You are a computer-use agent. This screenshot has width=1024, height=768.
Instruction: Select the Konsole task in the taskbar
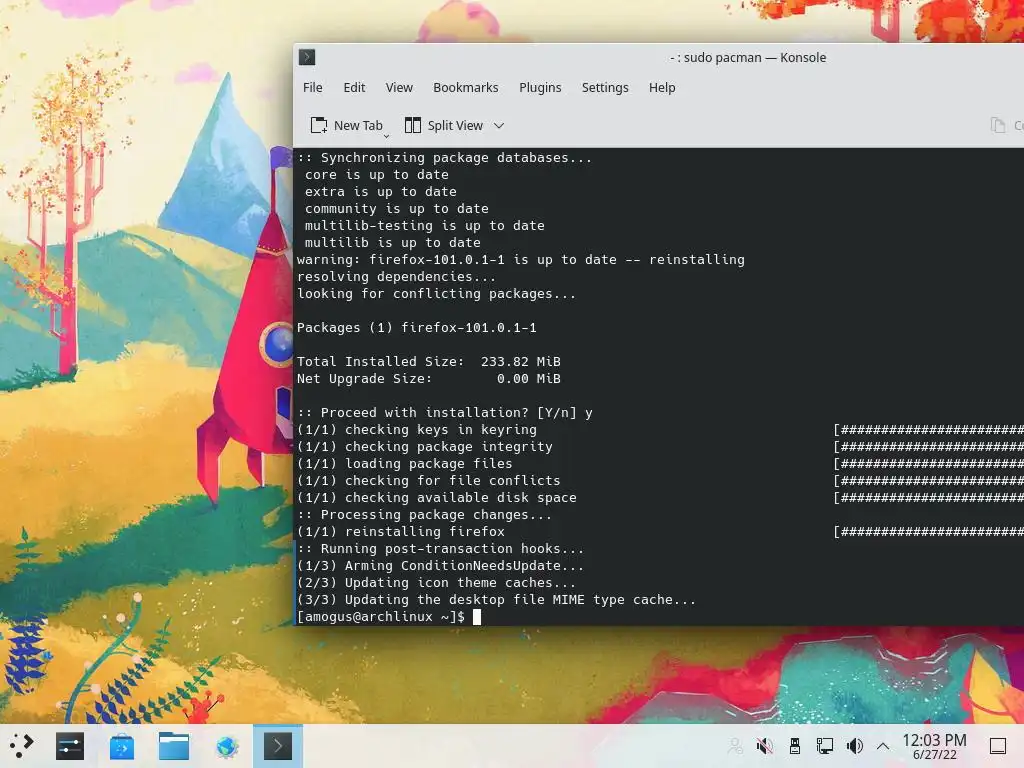[x=278, y=746]
